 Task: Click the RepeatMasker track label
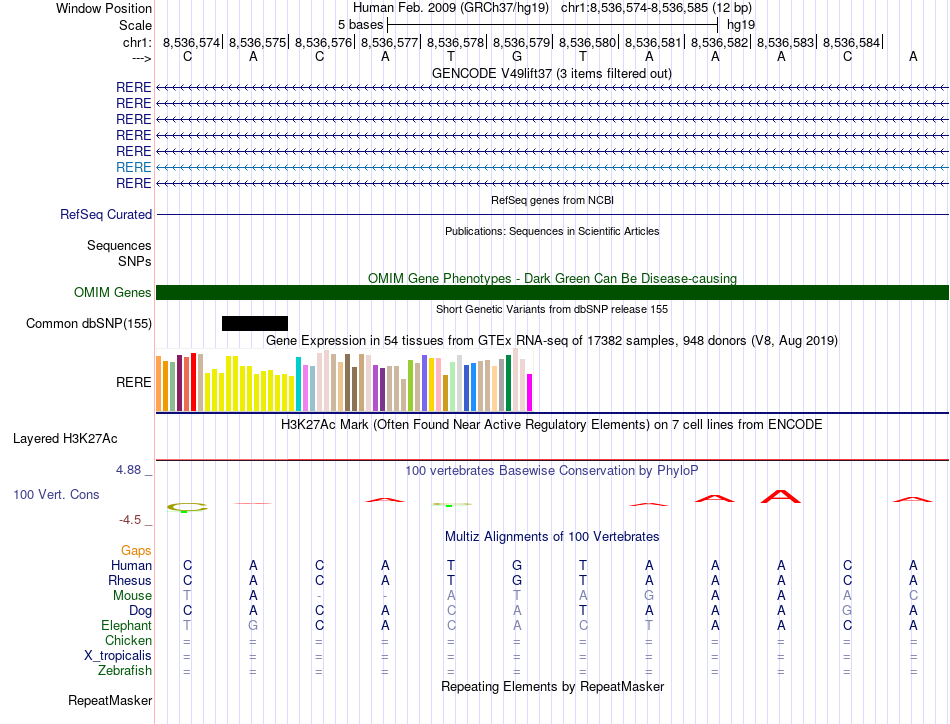tap(110, 700)
